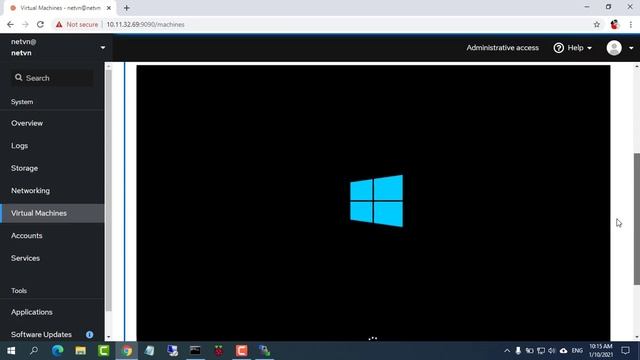Click the OneDrive cloud tray icon

point(563,351)
